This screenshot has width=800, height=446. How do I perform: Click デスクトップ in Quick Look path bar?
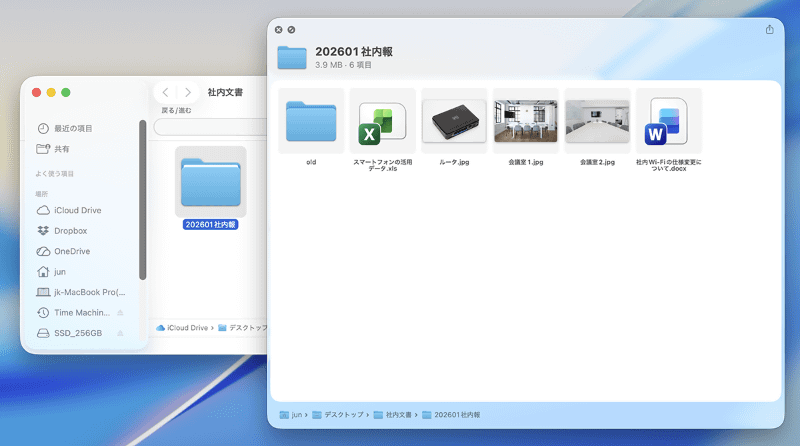[x=338, y=415]
